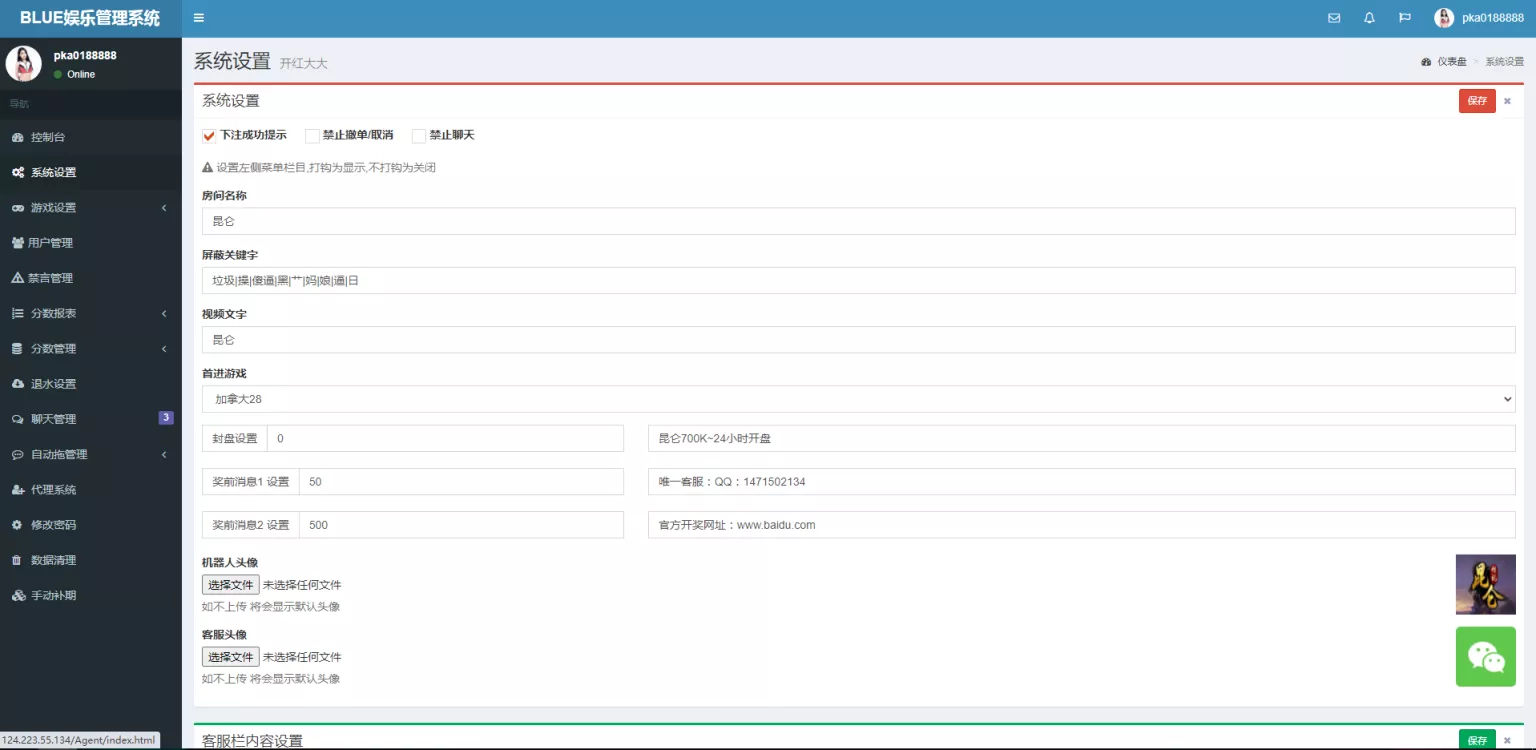Click the red 保存 button
The image size is (1536, 750).
pyautogui.click(x=1477, y=101)
